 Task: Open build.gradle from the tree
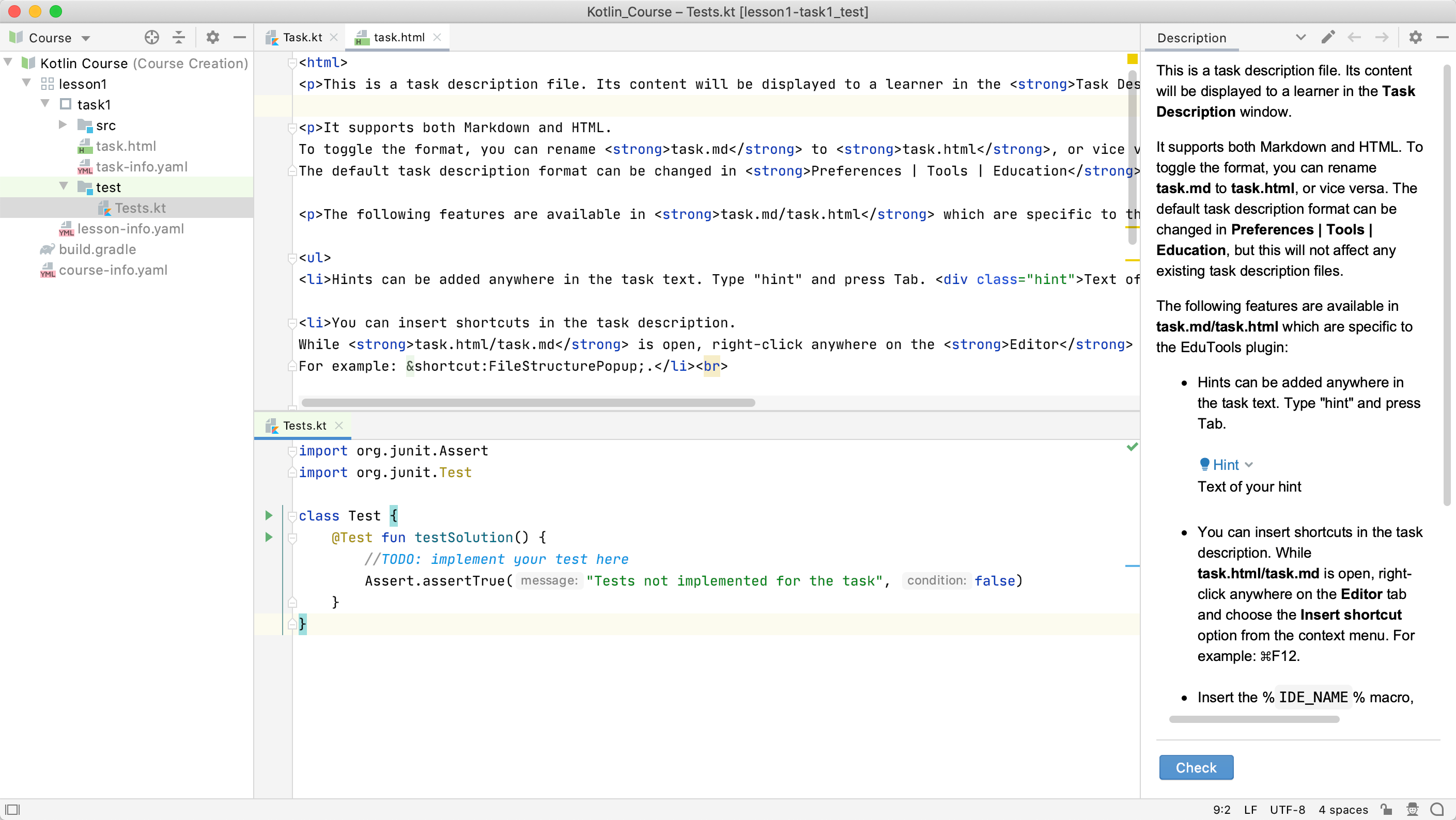[97, 249]
